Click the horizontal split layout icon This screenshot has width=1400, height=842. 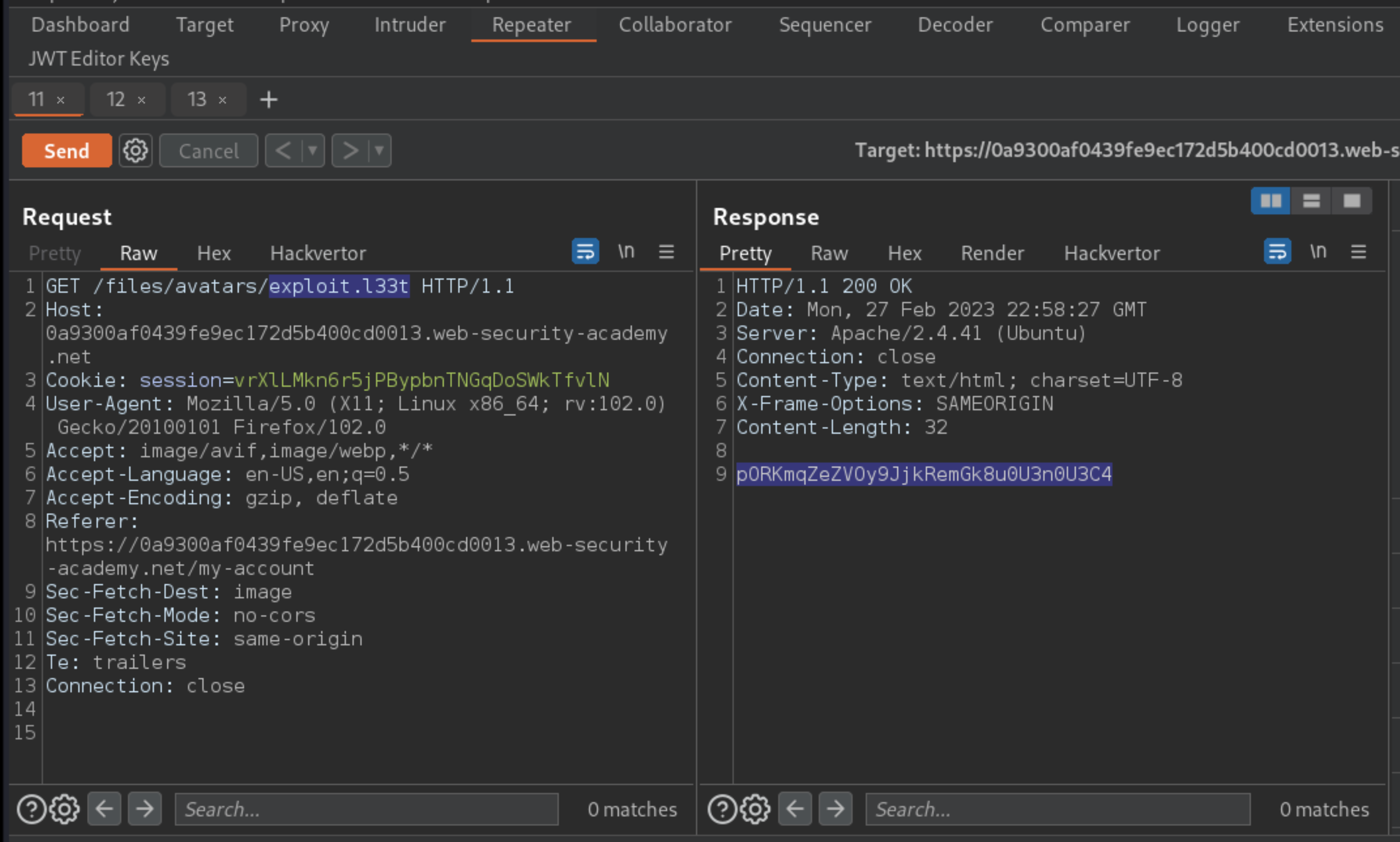pos(1311,201)
